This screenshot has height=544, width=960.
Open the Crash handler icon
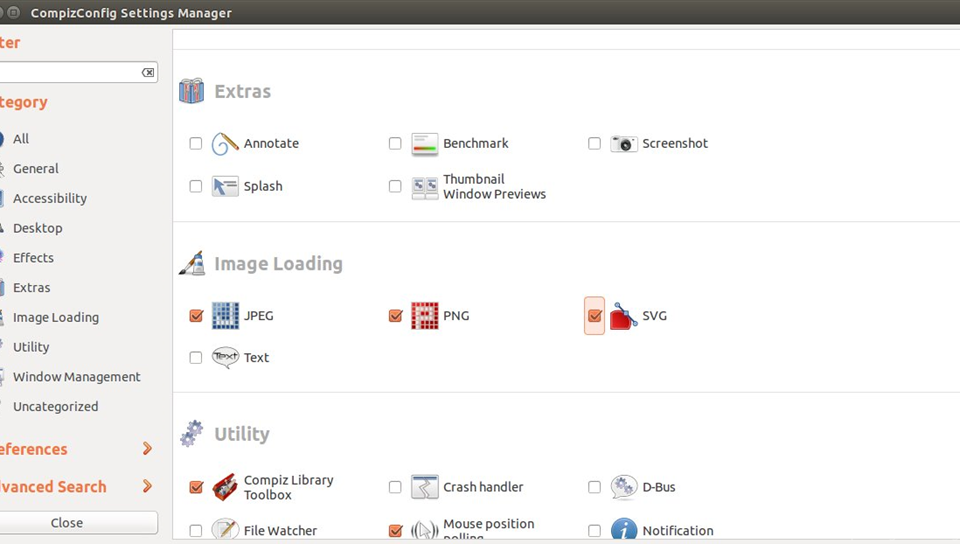424,487
